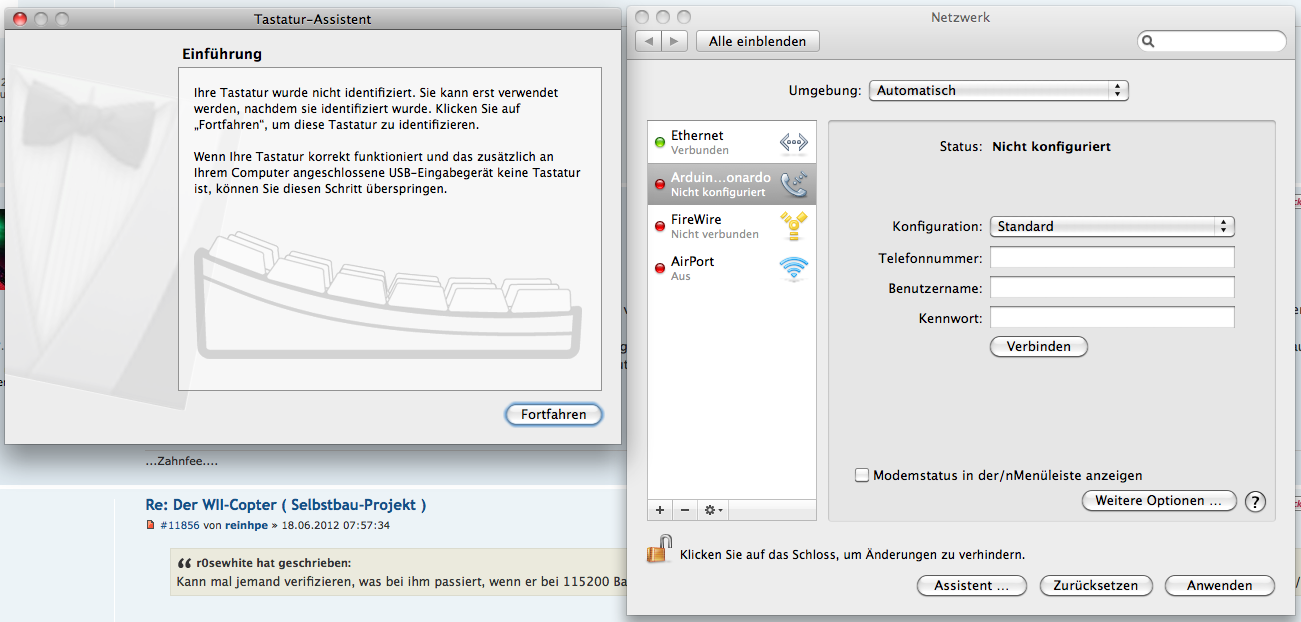The height and width of the screenshot is (622, 1301).
Task: Click the magnifier icon in the search field
Action: (1149, 42)
